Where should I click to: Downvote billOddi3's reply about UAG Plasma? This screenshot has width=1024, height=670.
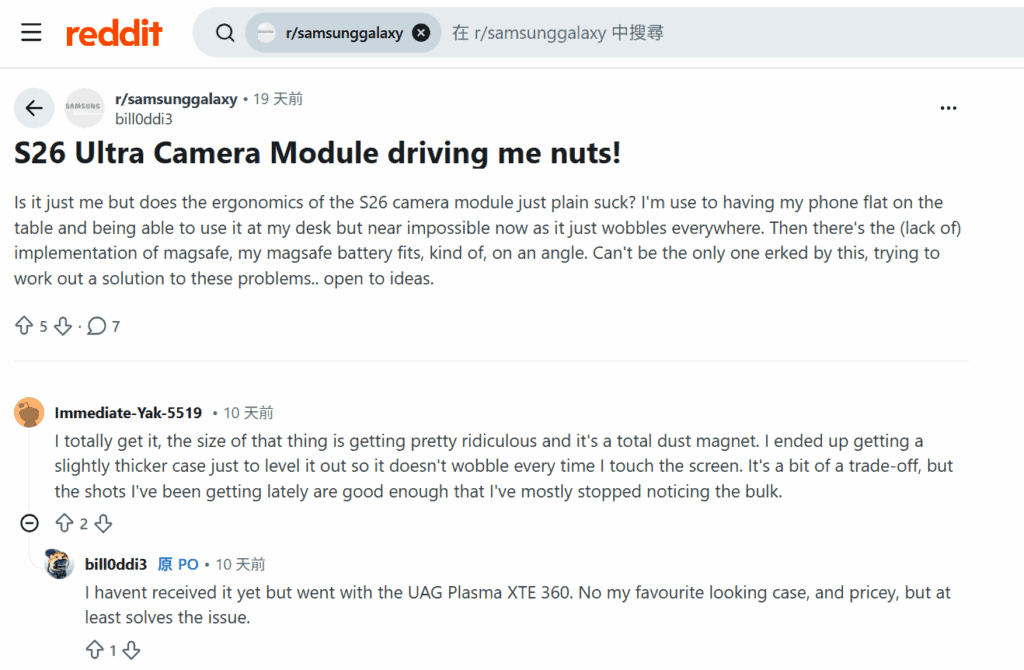[x=131, y=650]
